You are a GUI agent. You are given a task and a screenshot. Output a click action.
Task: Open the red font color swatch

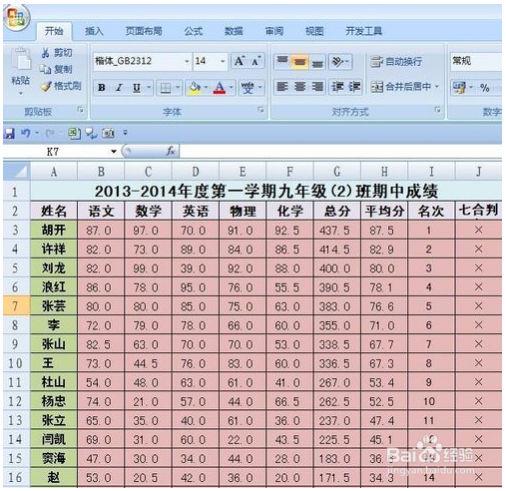(x=219, y=88)
